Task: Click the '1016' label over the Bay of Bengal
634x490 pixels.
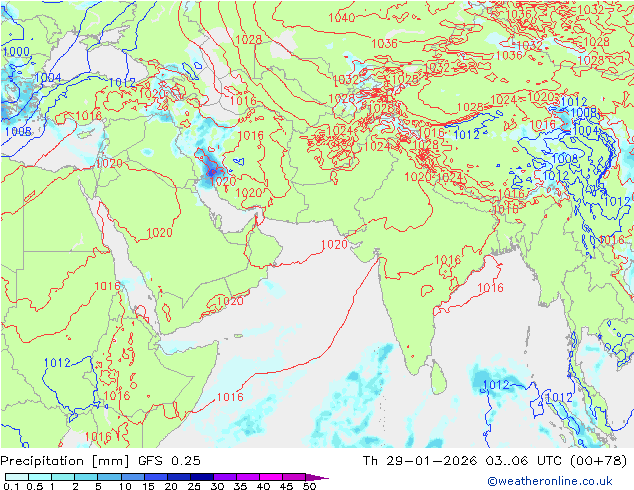Action: click(490, 287)
